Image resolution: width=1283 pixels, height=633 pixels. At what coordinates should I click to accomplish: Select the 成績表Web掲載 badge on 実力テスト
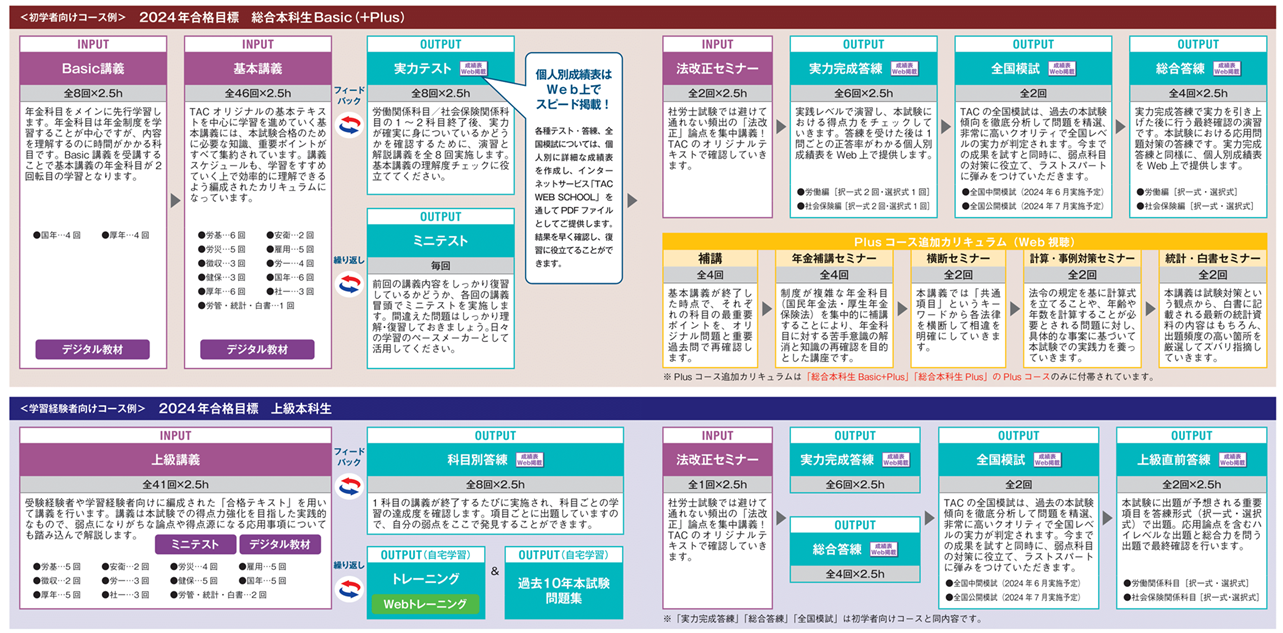click(x=473, y=69)
